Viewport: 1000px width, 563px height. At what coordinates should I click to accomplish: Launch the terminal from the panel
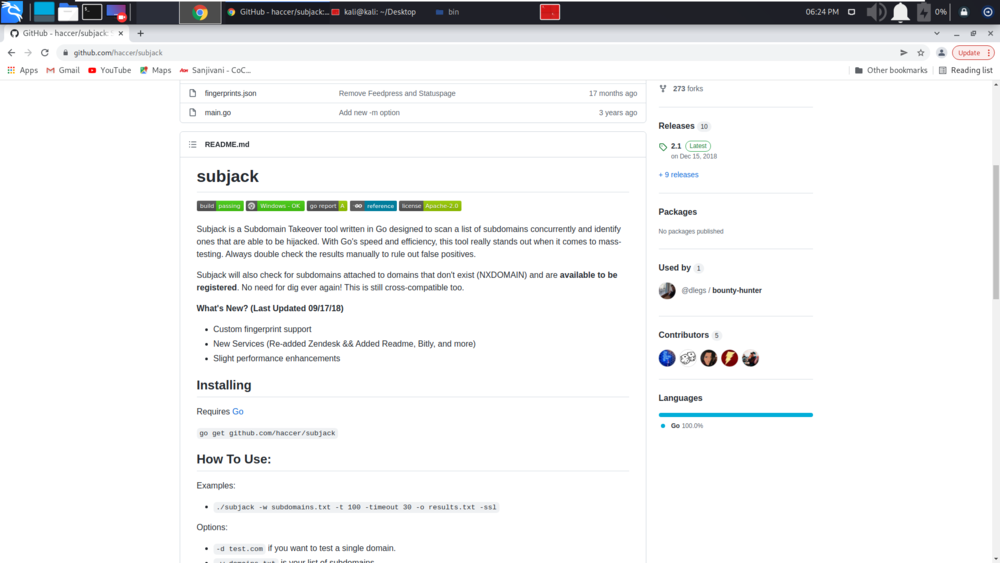(92, 11)
